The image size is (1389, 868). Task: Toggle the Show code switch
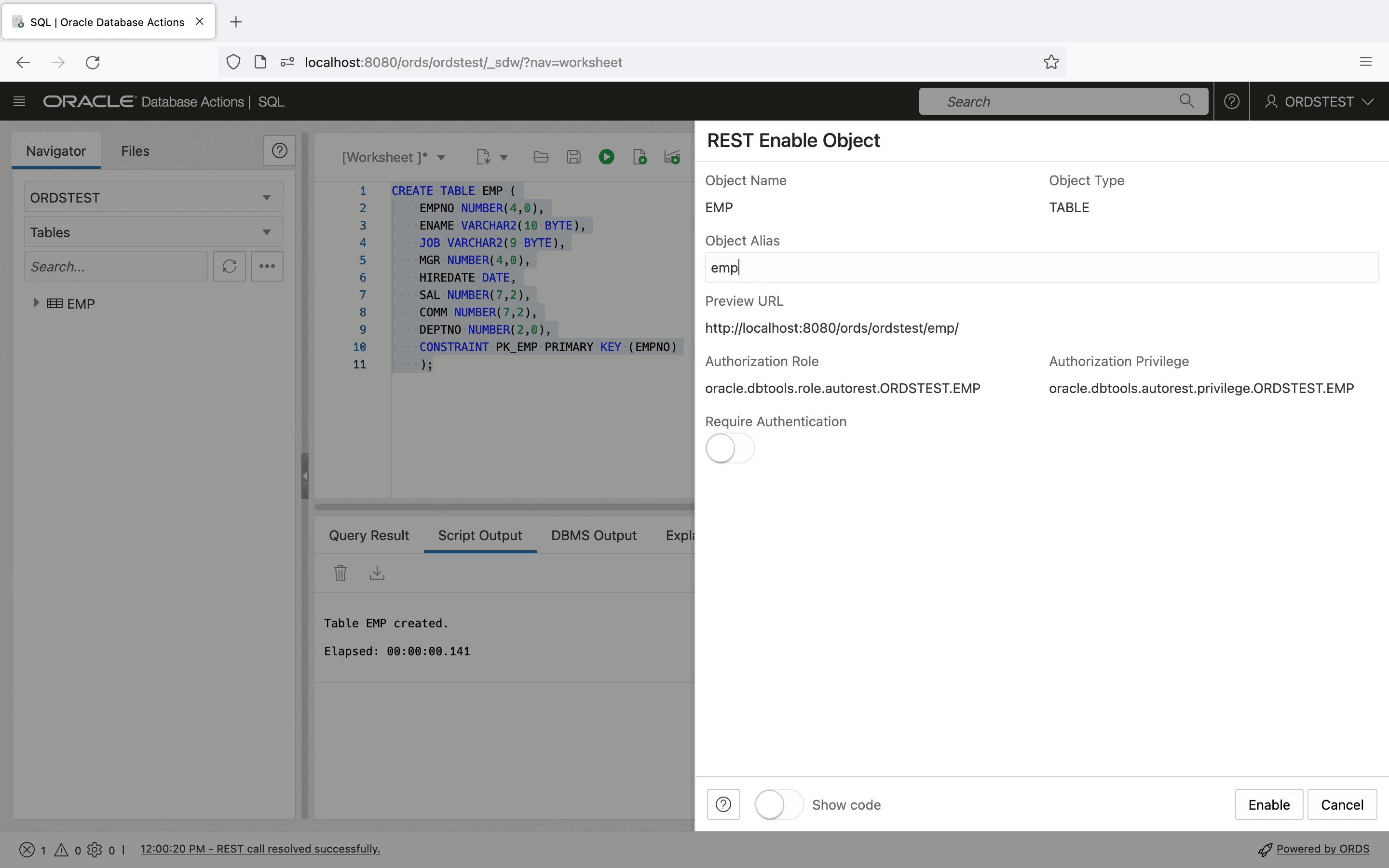(778, 804)
